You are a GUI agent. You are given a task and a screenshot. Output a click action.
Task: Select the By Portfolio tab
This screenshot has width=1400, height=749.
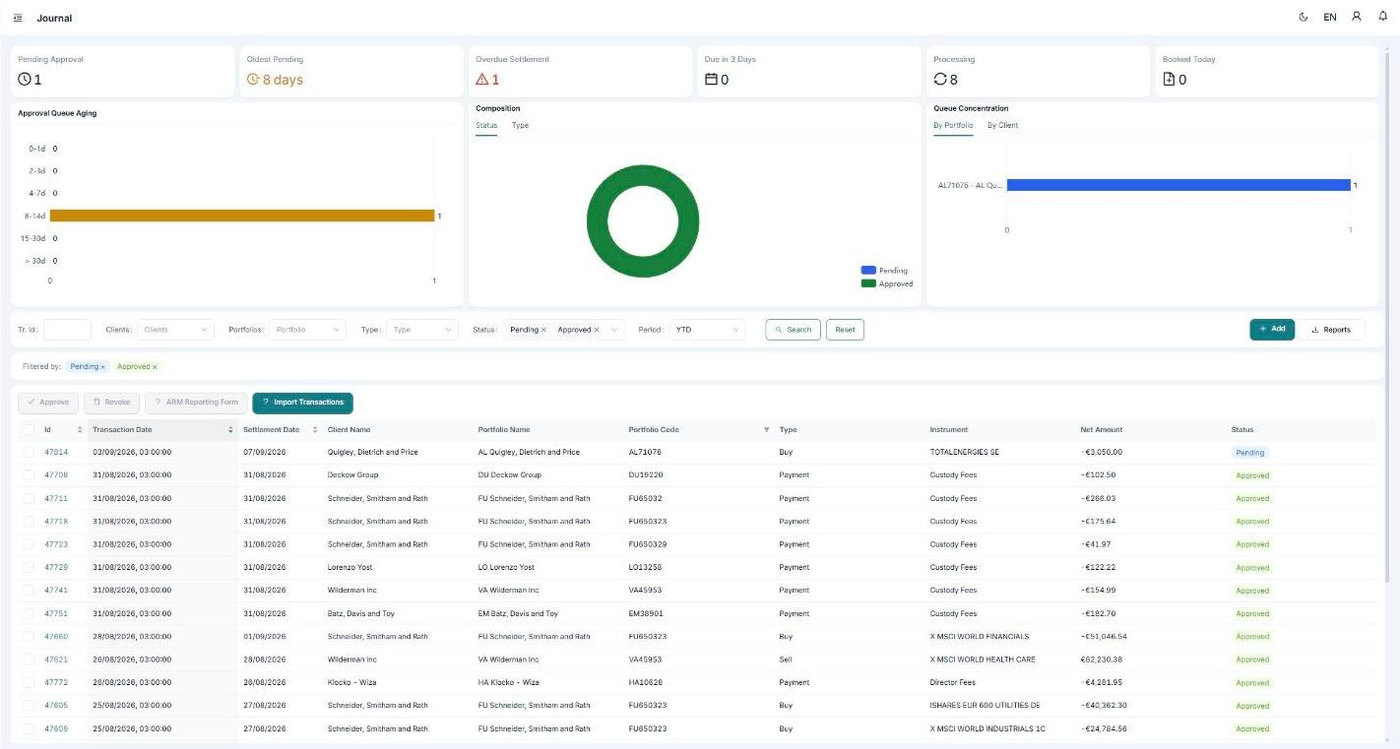pyautogui.click(x=953, y=125)
